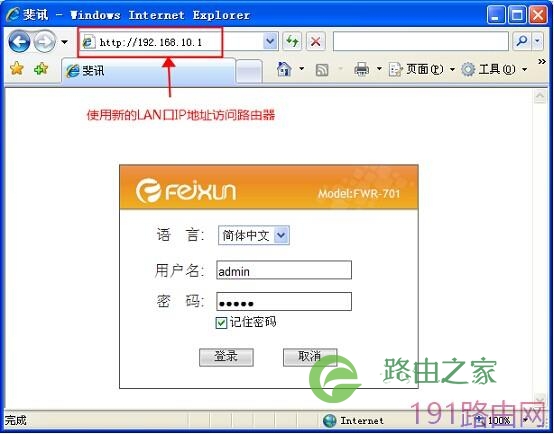
Task: Expand the 简体中文 language dropdown
Action: coord(281,235)
